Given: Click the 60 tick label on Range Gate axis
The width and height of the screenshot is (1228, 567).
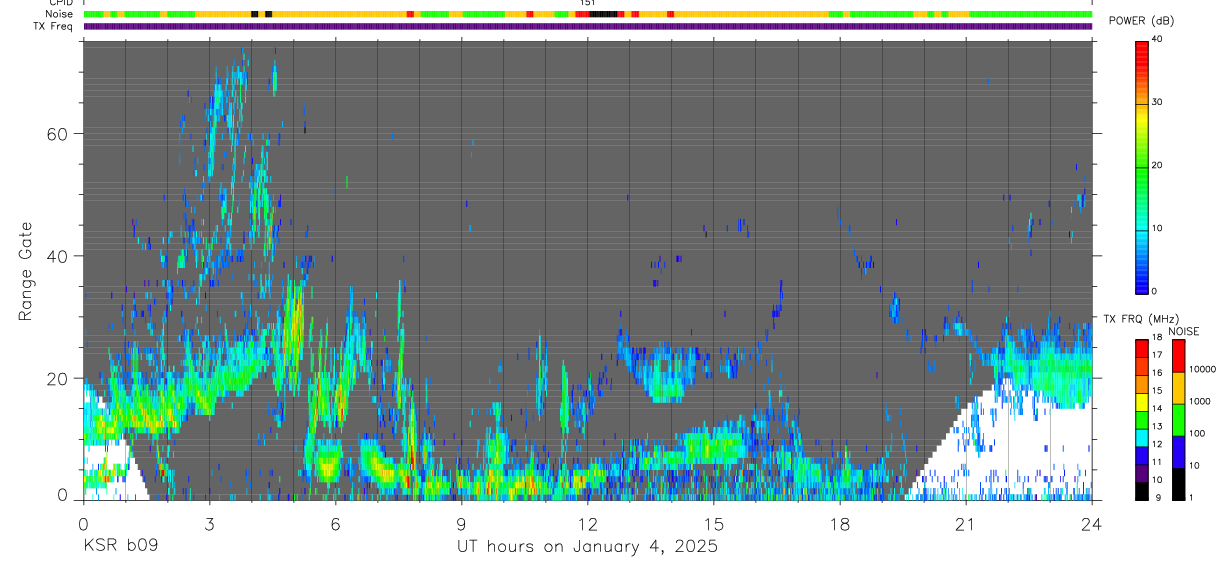Looking at the screenshot, I should [60, 133].
